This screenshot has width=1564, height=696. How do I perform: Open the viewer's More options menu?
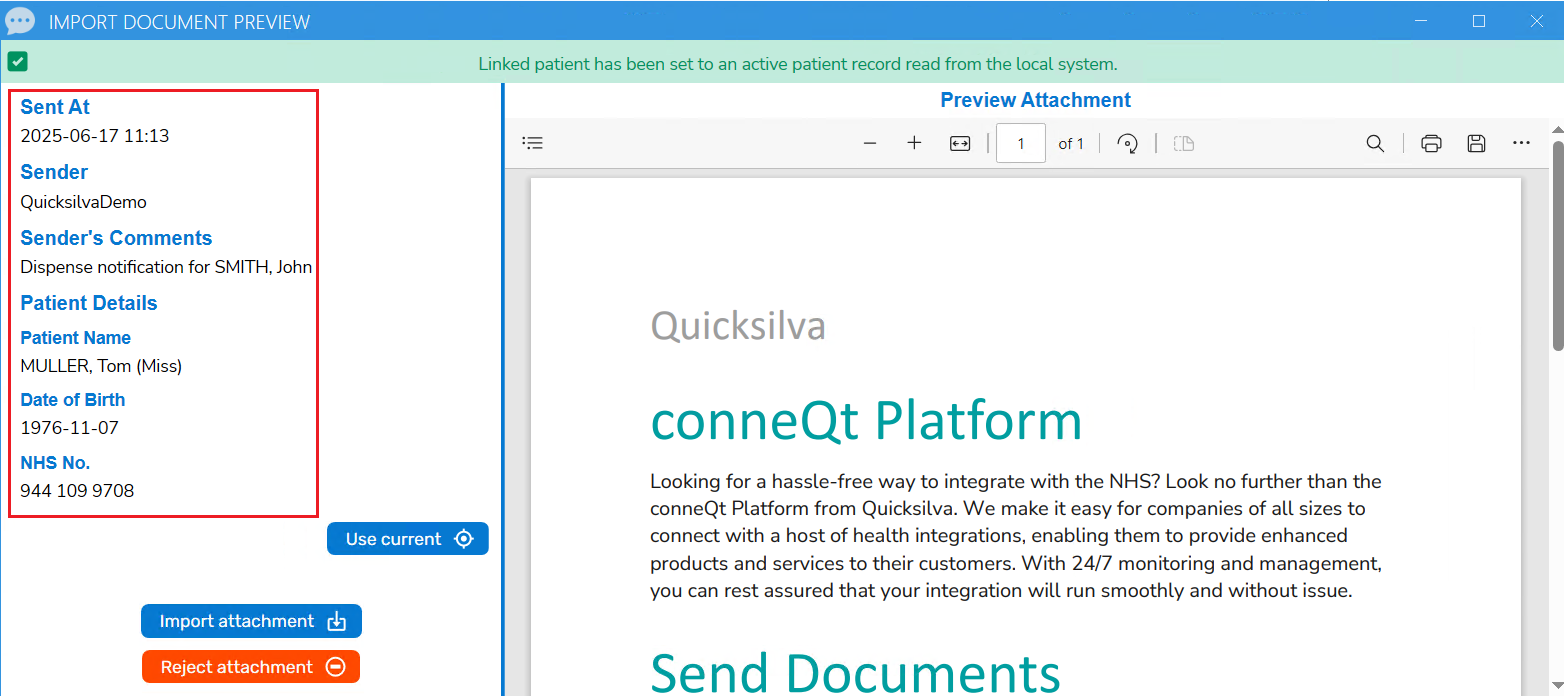pyautogui.click(x=1520, y=143)
